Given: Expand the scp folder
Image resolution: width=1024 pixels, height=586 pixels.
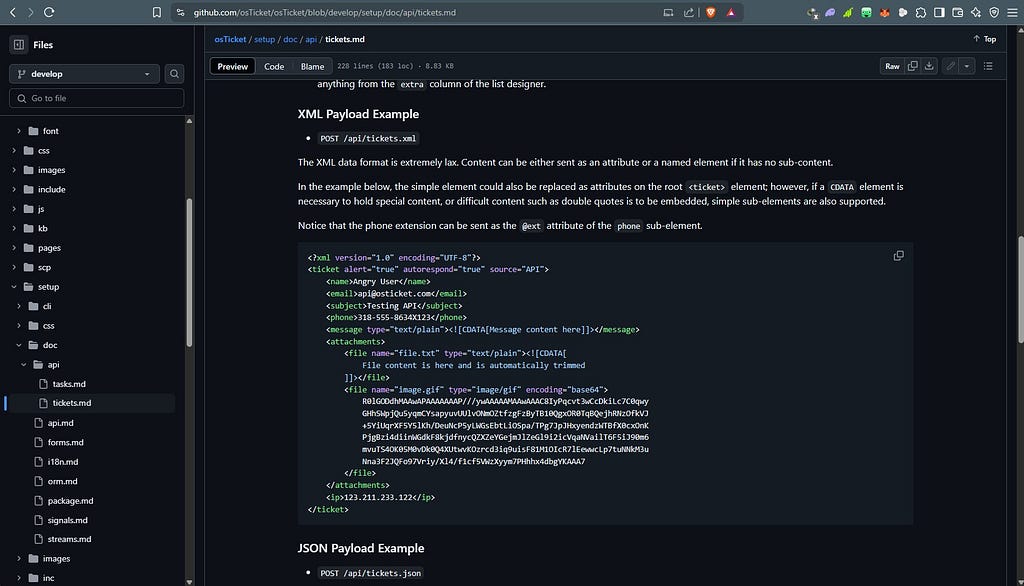Looking at the screenshot, I should click(x=14, y=267).
